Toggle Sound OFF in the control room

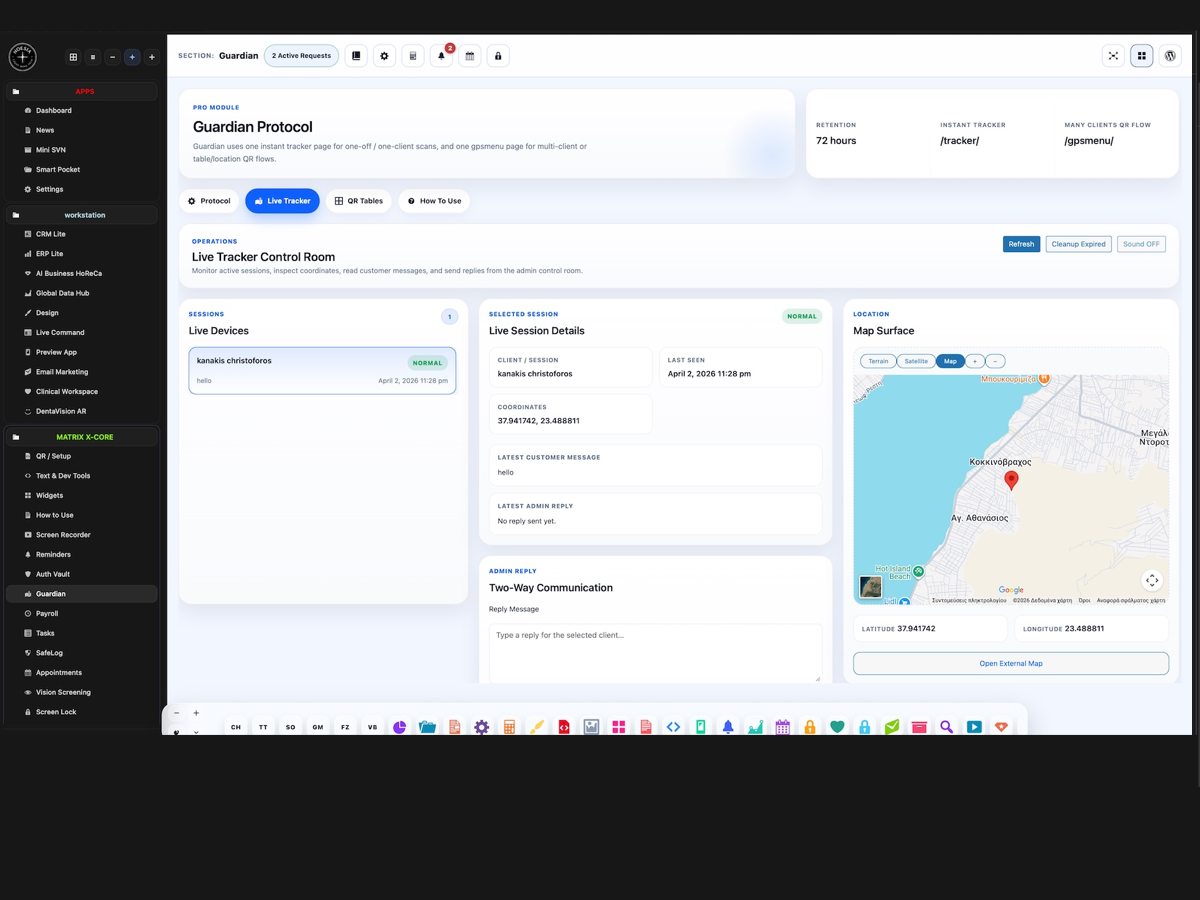tap(1141, 243)
